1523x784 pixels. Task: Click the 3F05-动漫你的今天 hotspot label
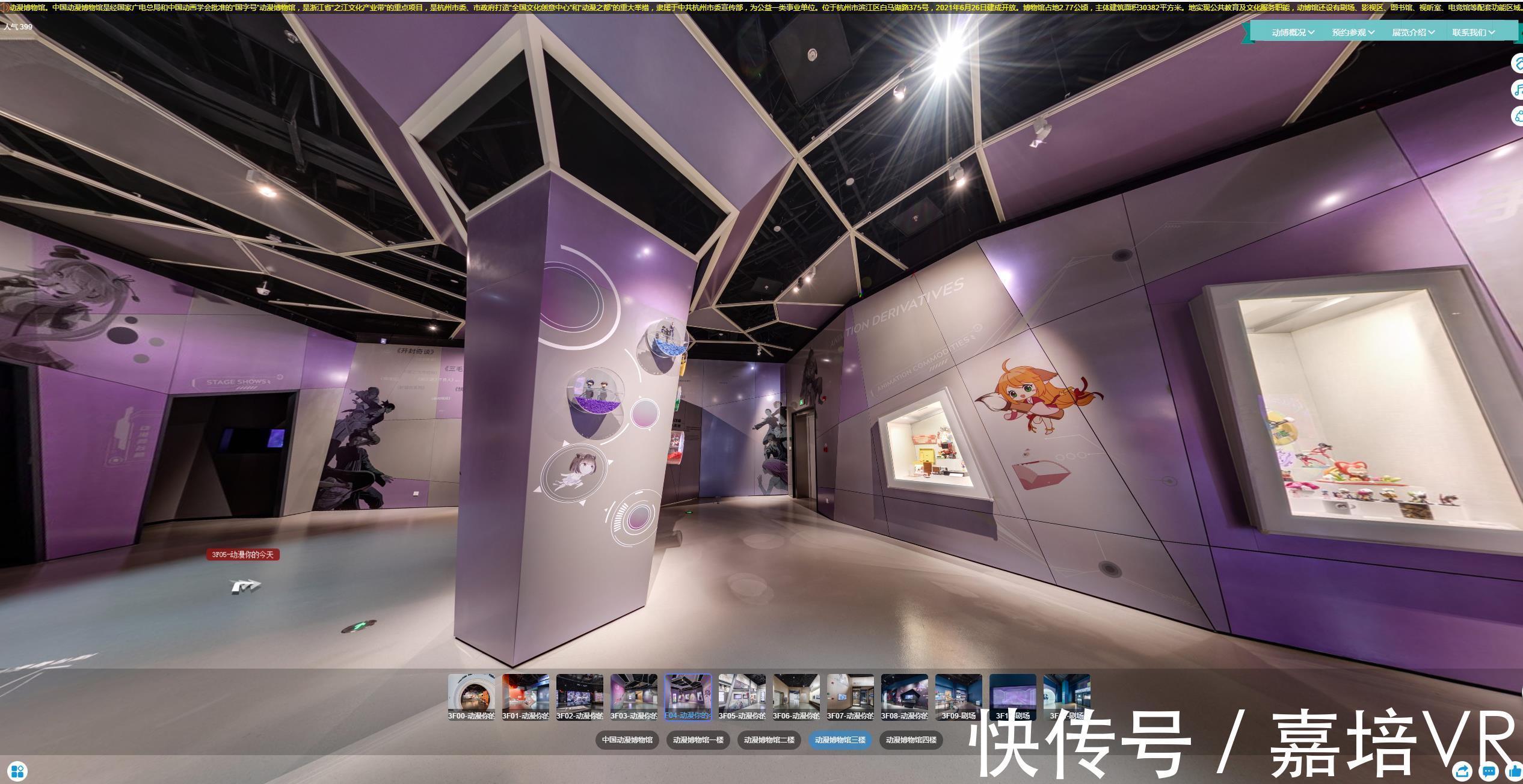tap(243, 554)
